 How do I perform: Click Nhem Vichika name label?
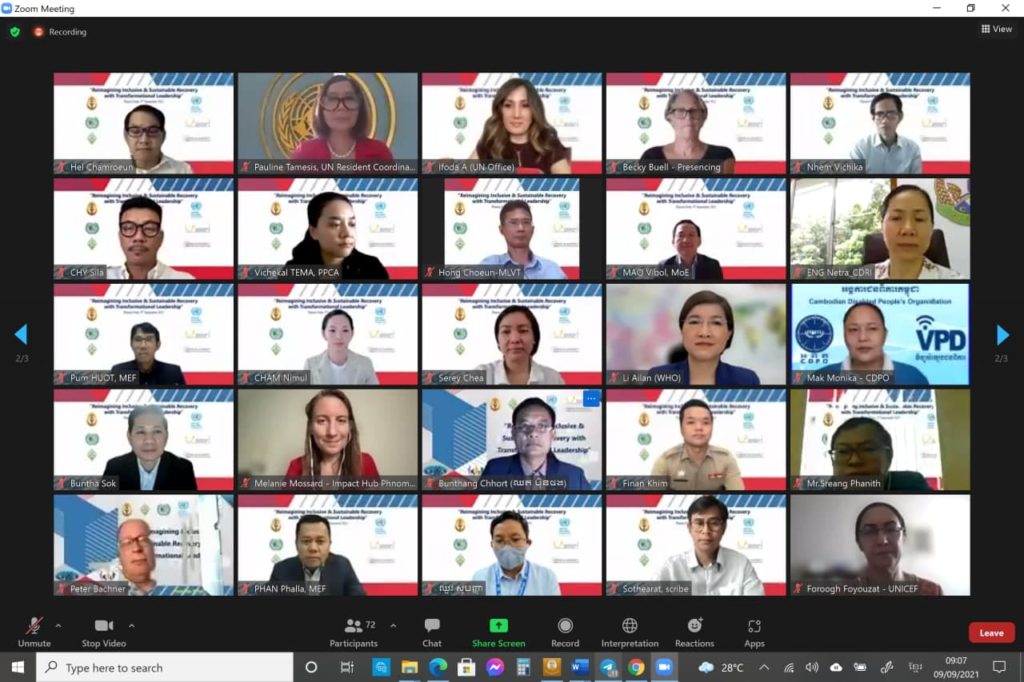tap(835, 167)
